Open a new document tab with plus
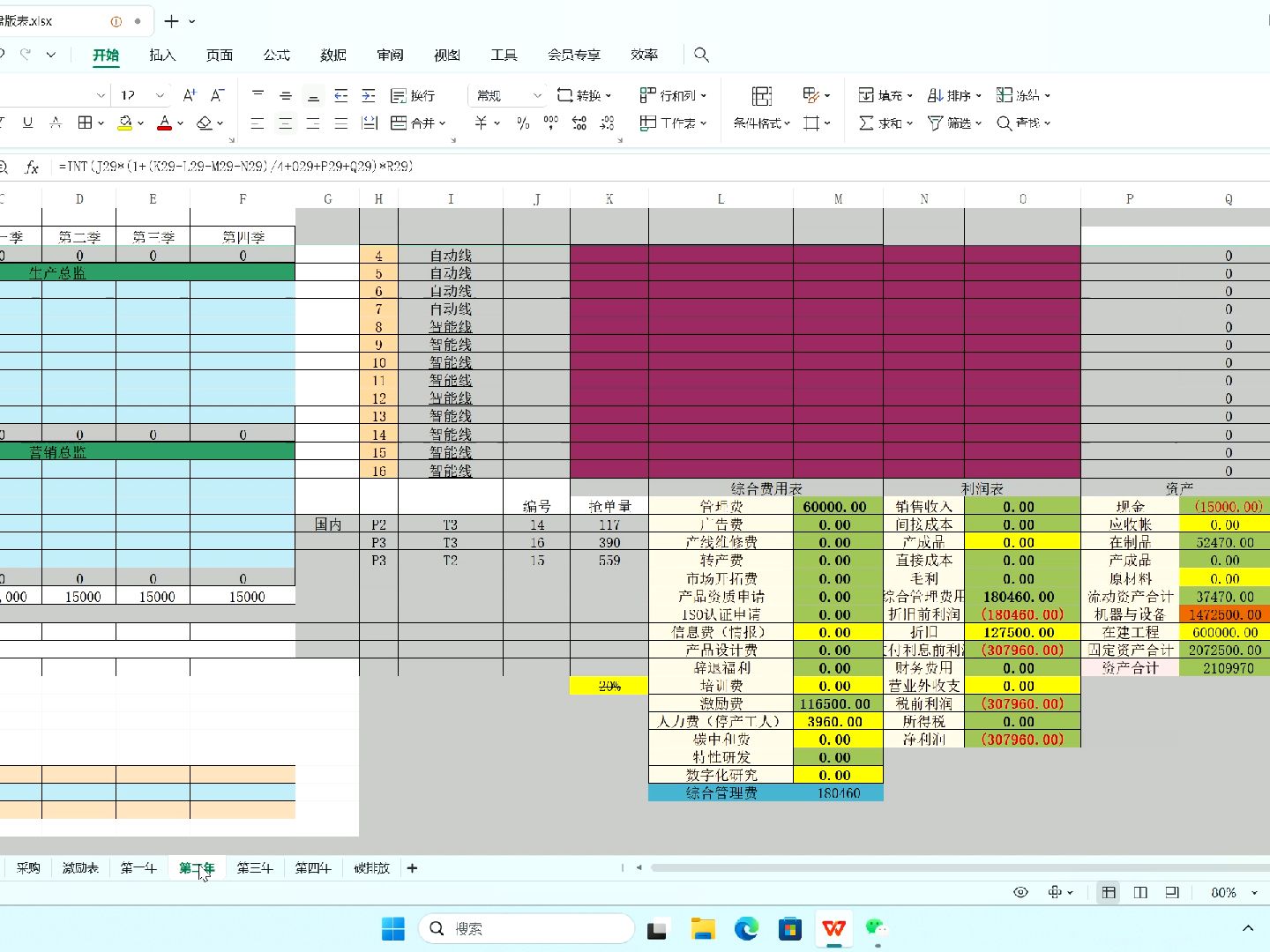Screen dimensions: 1270x952 click(171, 21)
